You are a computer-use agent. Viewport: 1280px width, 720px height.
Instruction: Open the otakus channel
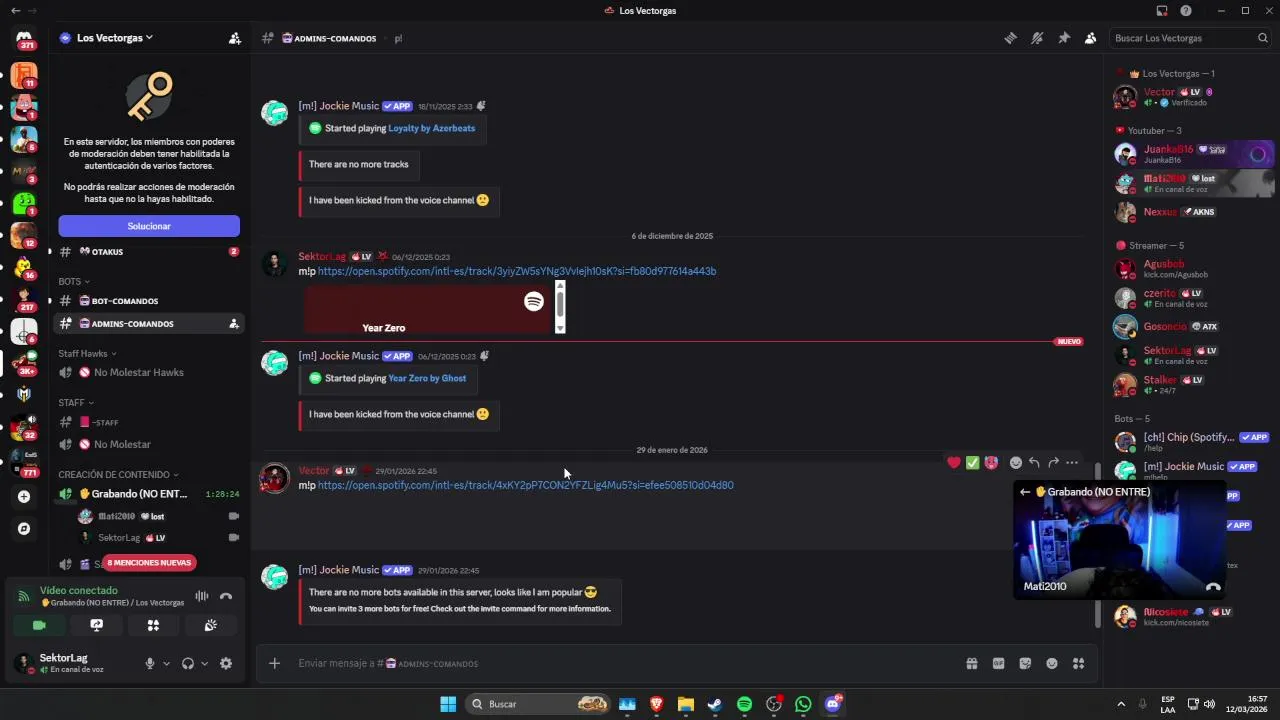[x=149, y=251]
